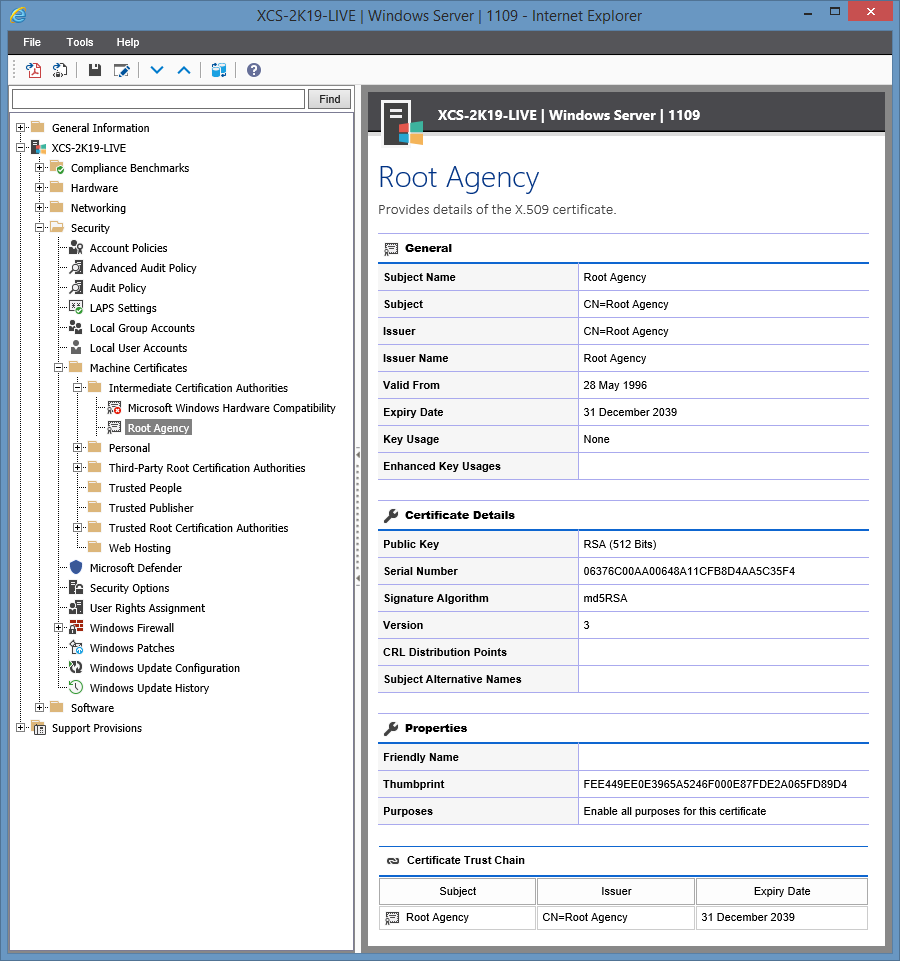
Task: Expand the Windows Firewall tree node
Action: pyautogui.click(x=59, y=628)
